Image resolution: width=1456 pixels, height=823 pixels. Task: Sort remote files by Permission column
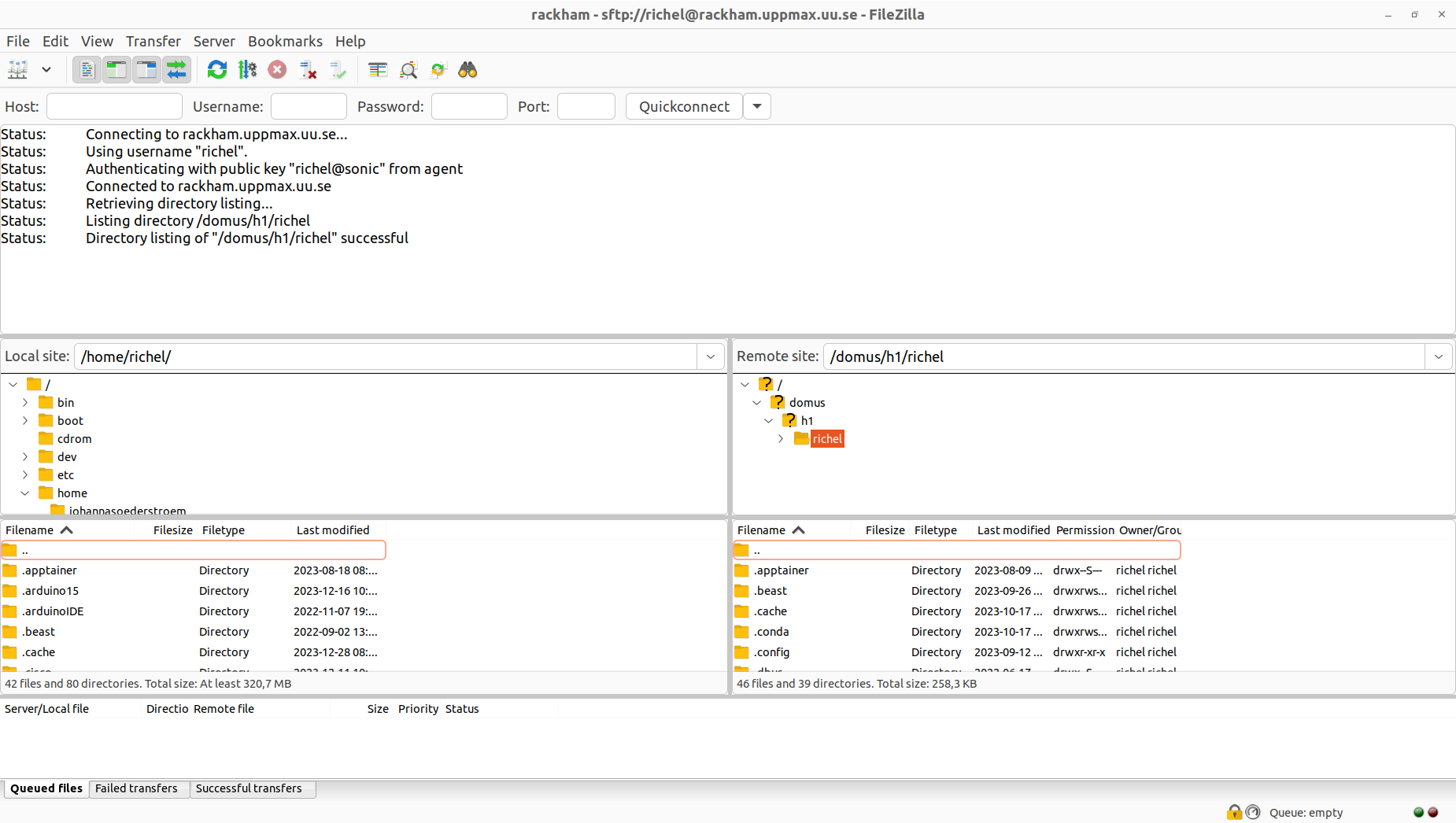click(1085, 530)
